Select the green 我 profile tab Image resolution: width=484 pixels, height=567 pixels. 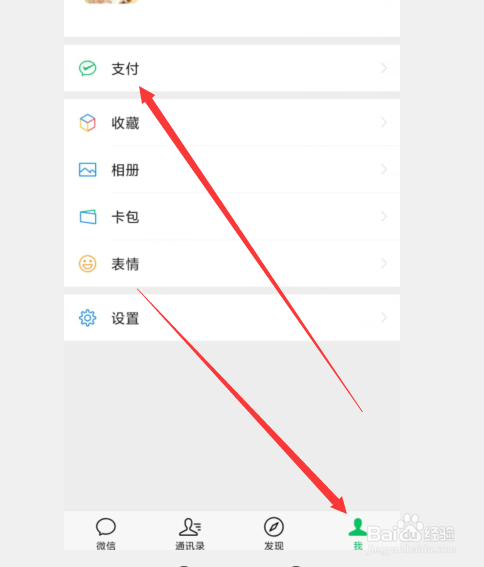coord(358,534)
